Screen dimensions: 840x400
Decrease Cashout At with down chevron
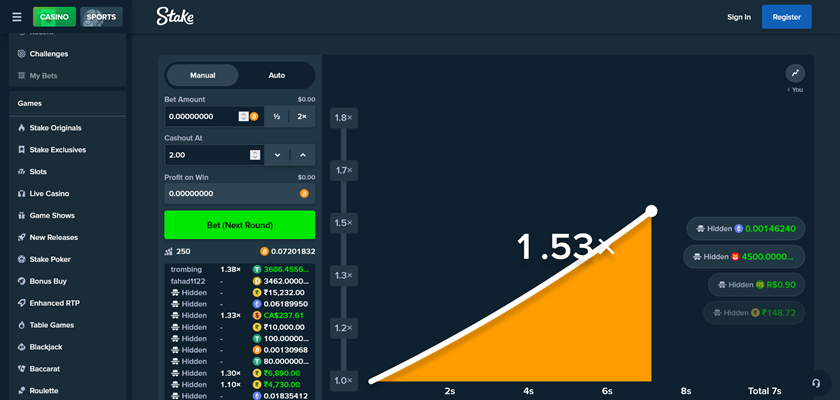[x=277, y=155]
